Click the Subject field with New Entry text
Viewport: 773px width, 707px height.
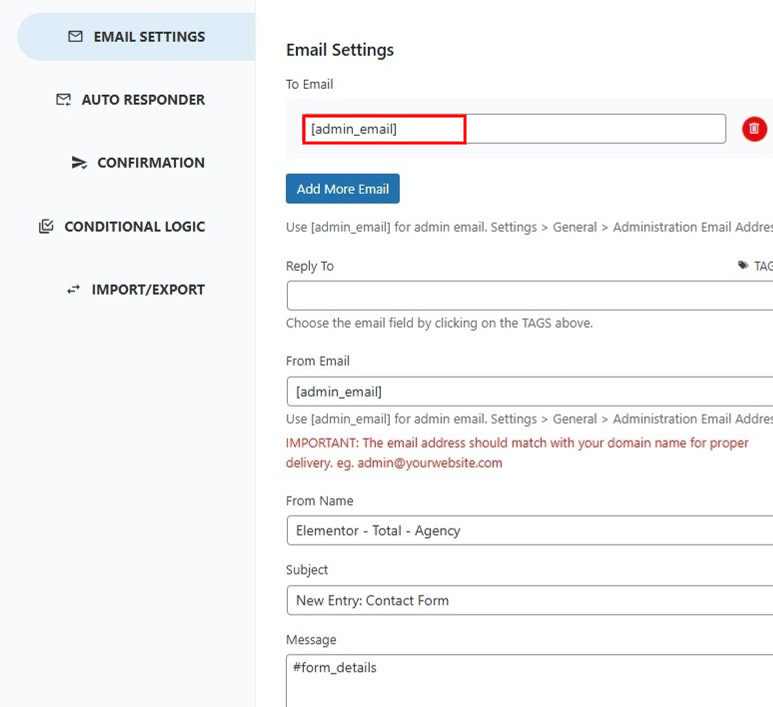(530, 600)
